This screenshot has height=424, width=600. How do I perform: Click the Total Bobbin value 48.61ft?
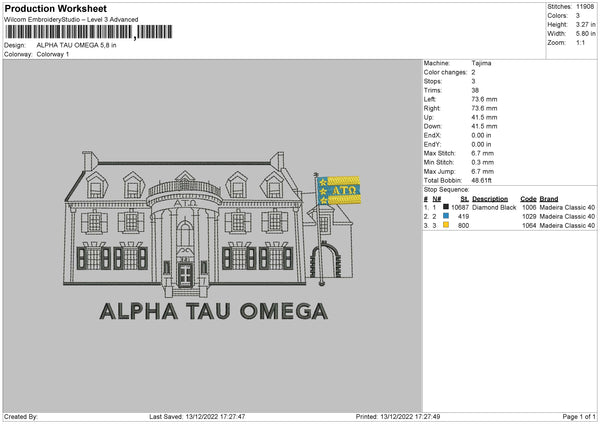point(481,181)
